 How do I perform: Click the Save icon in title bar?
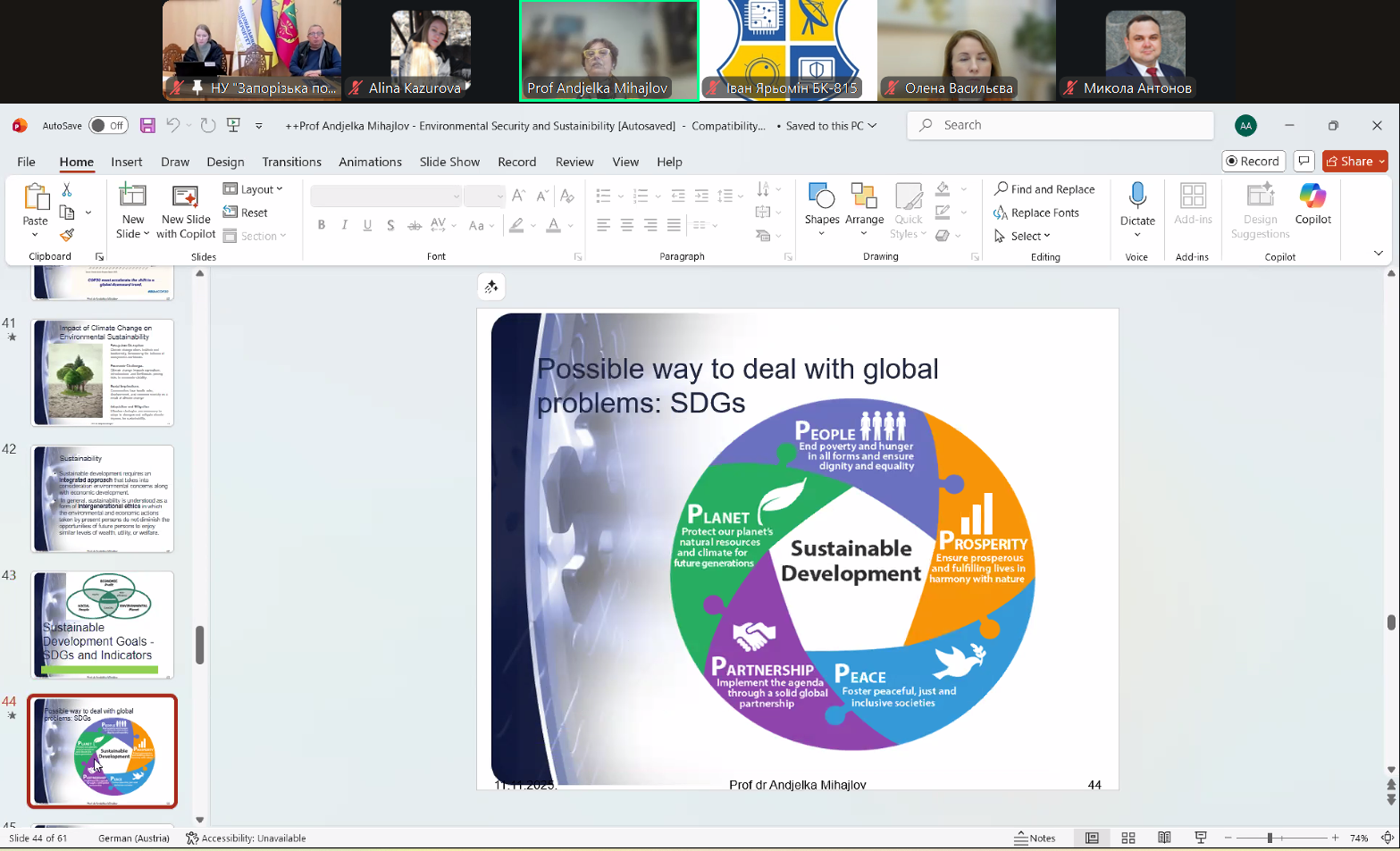tap(147, 126)
